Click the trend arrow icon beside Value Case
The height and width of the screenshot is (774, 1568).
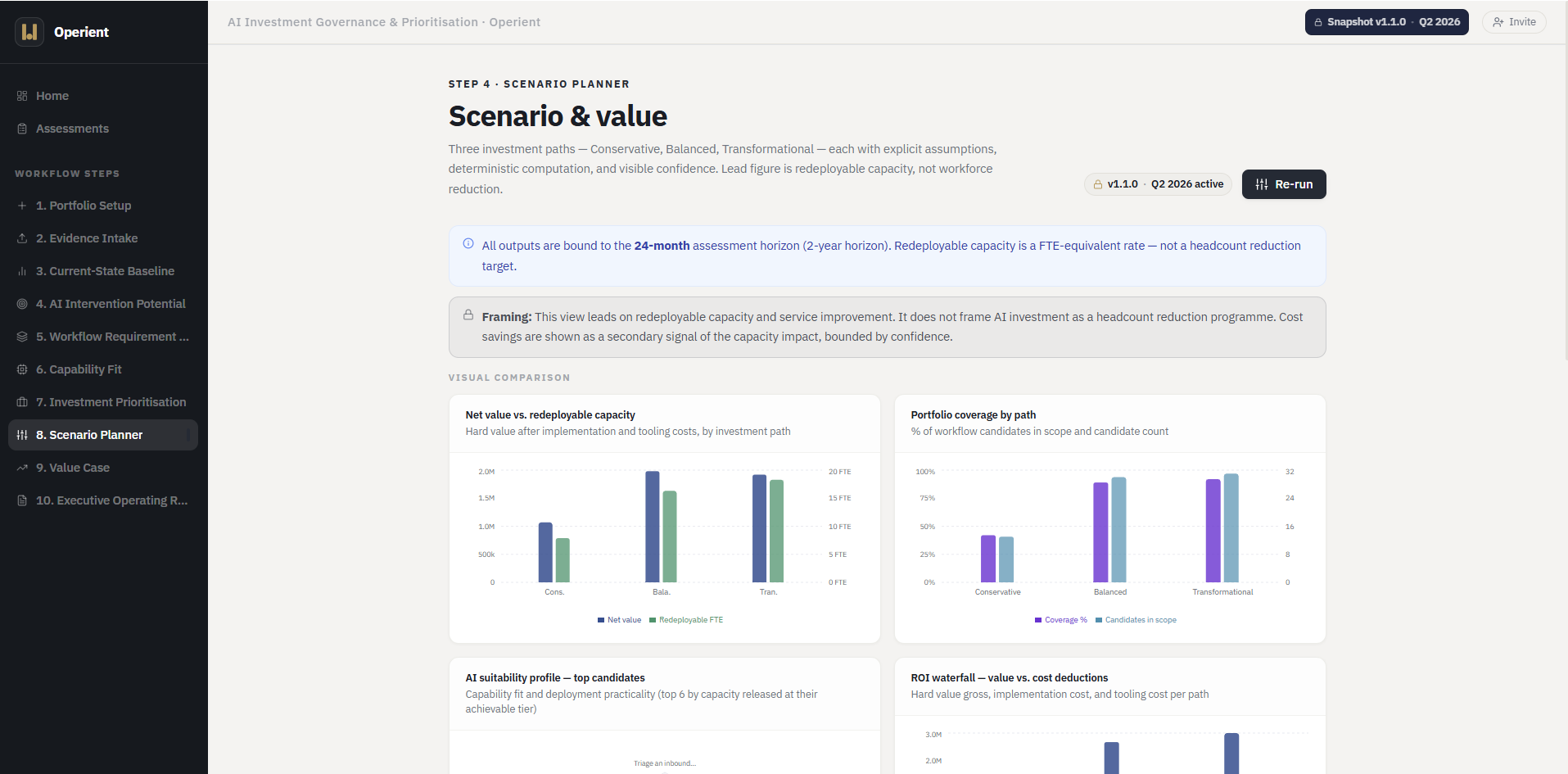pyautogui.click(x=22, y=468)
